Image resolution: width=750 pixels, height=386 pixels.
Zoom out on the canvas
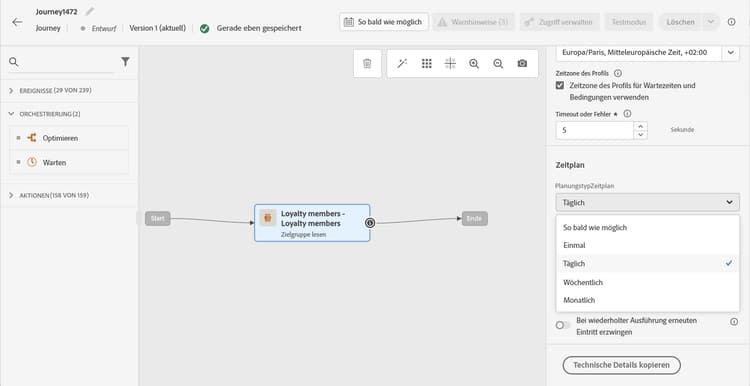(x=498, y=64)
